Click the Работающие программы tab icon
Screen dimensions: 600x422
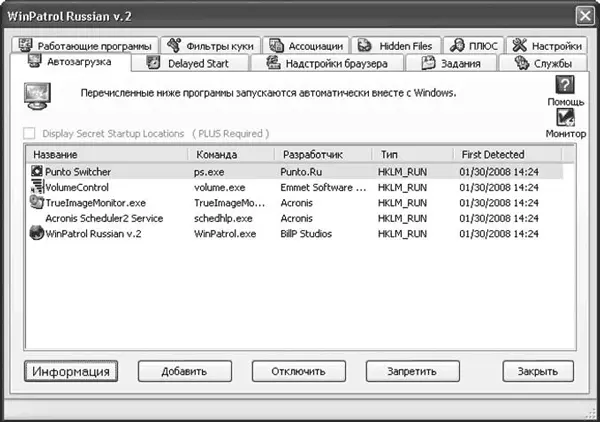pos(26,45)
